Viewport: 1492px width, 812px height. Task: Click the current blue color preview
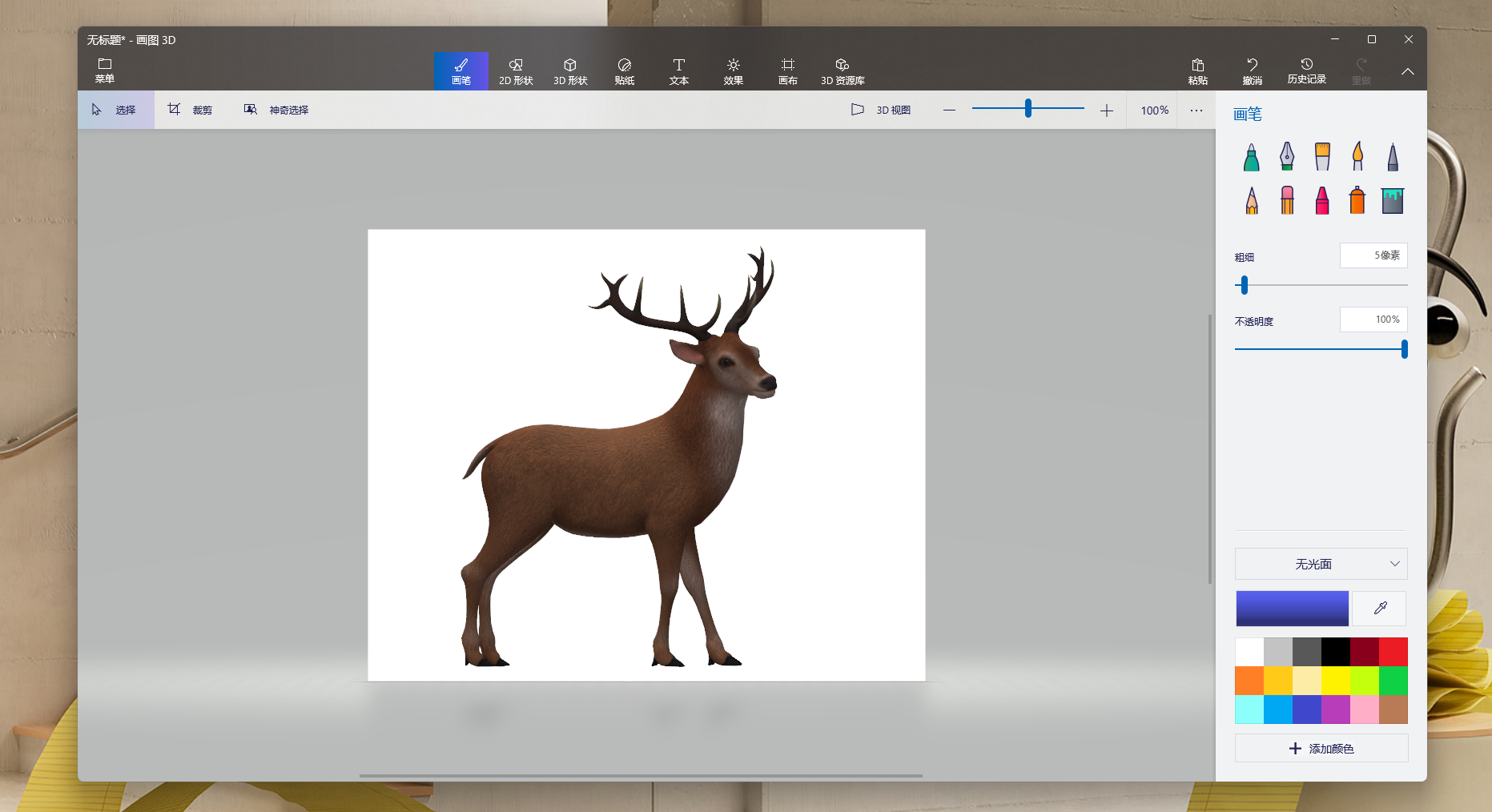pos(1292,609)
